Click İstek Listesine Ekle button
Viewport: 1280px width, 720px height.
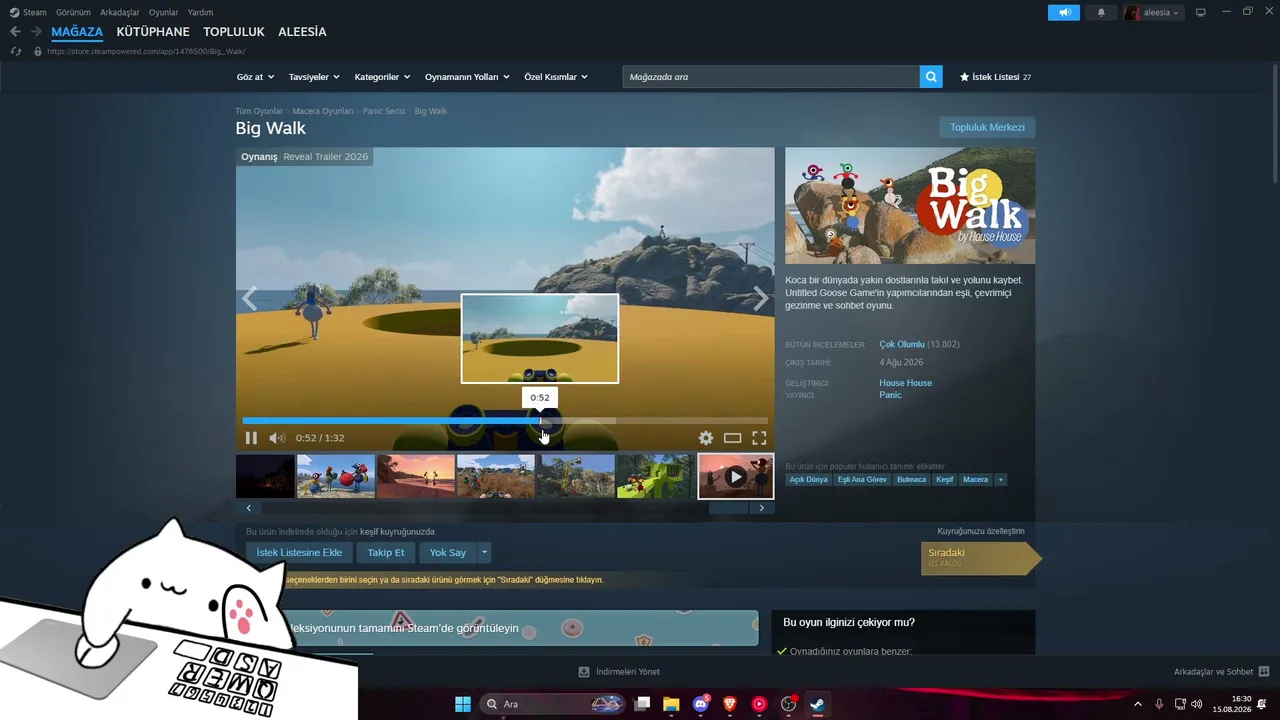[299, 552]
